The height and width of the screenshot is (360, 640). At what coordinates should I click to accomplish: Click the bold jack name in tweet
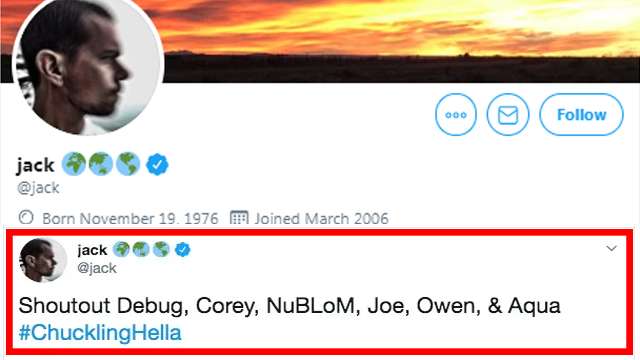(92, 249)
